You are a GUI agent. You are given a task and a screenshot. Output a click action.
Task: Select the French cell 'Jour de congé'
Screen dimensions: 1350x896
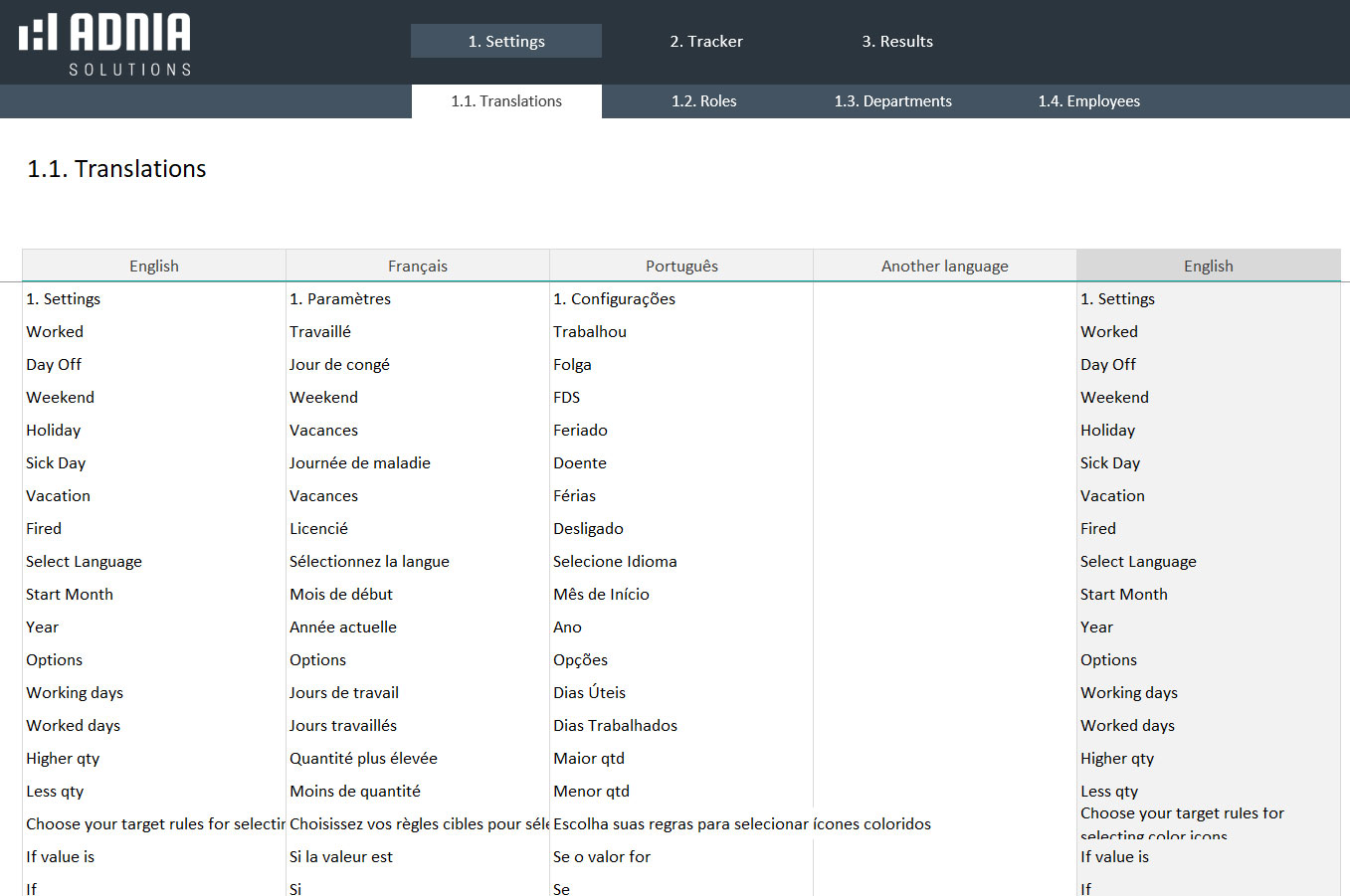[339, 365]
